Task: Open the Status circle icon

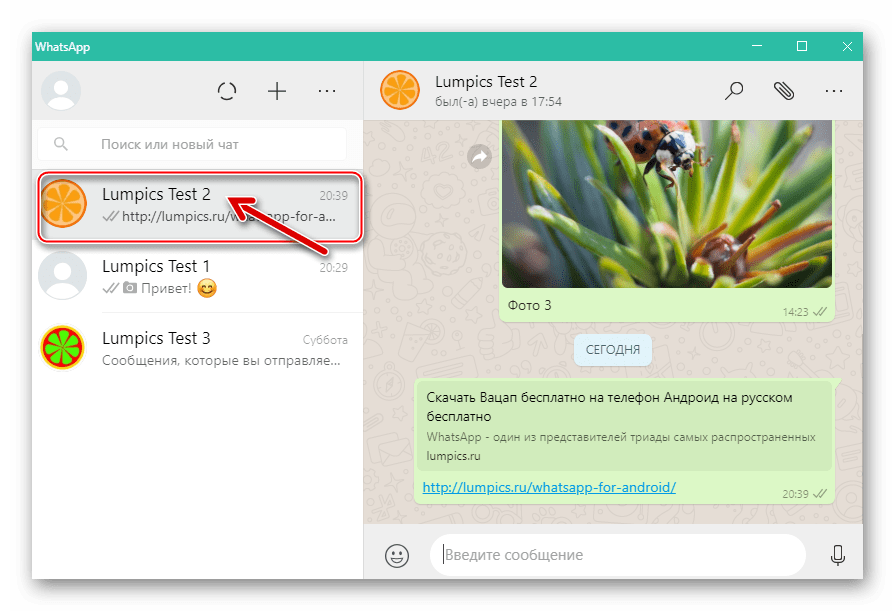Action: click(x=227, y=90)
